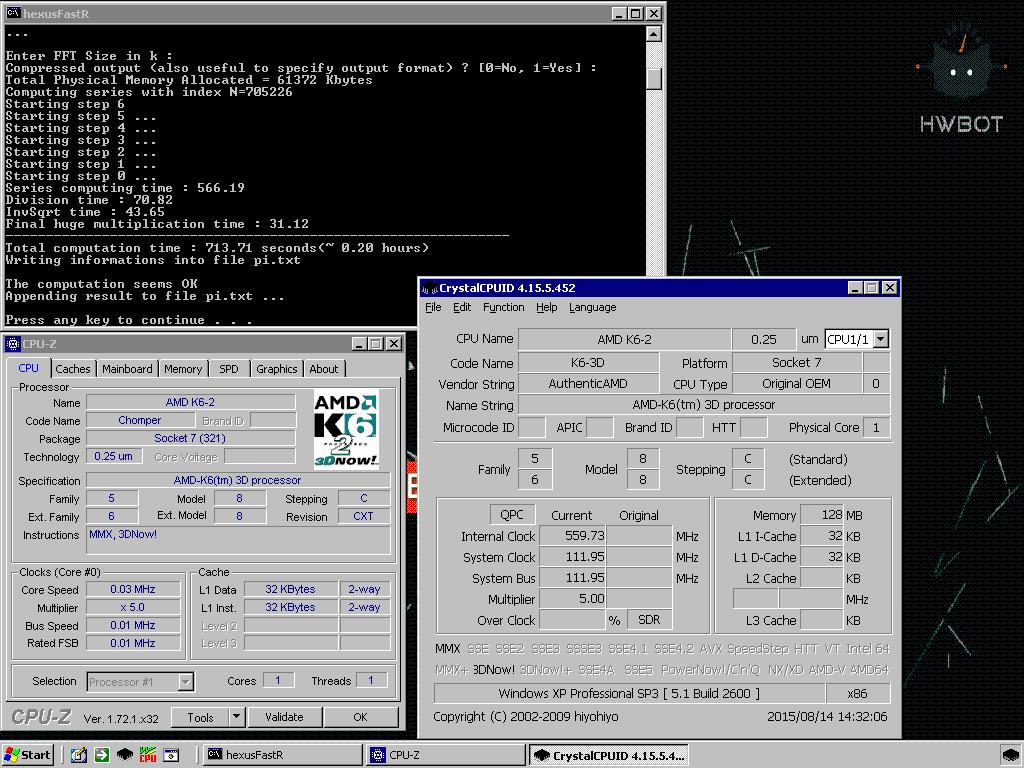Click the QPC button in CrystalCPUID
This screenshot has height=768, width=1024.
(512, 515)
